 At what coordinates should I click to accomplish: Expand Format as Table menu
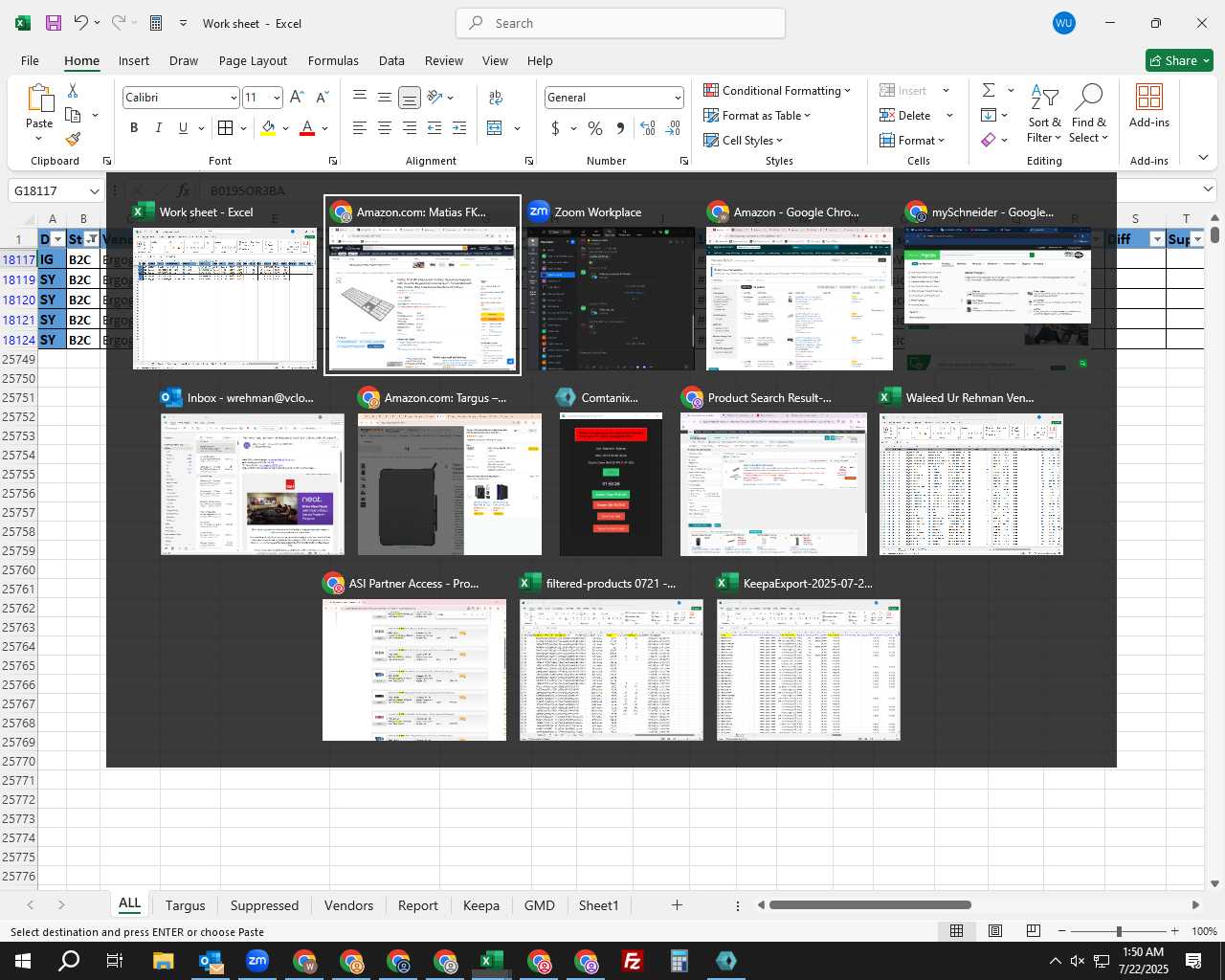point(757,115)
